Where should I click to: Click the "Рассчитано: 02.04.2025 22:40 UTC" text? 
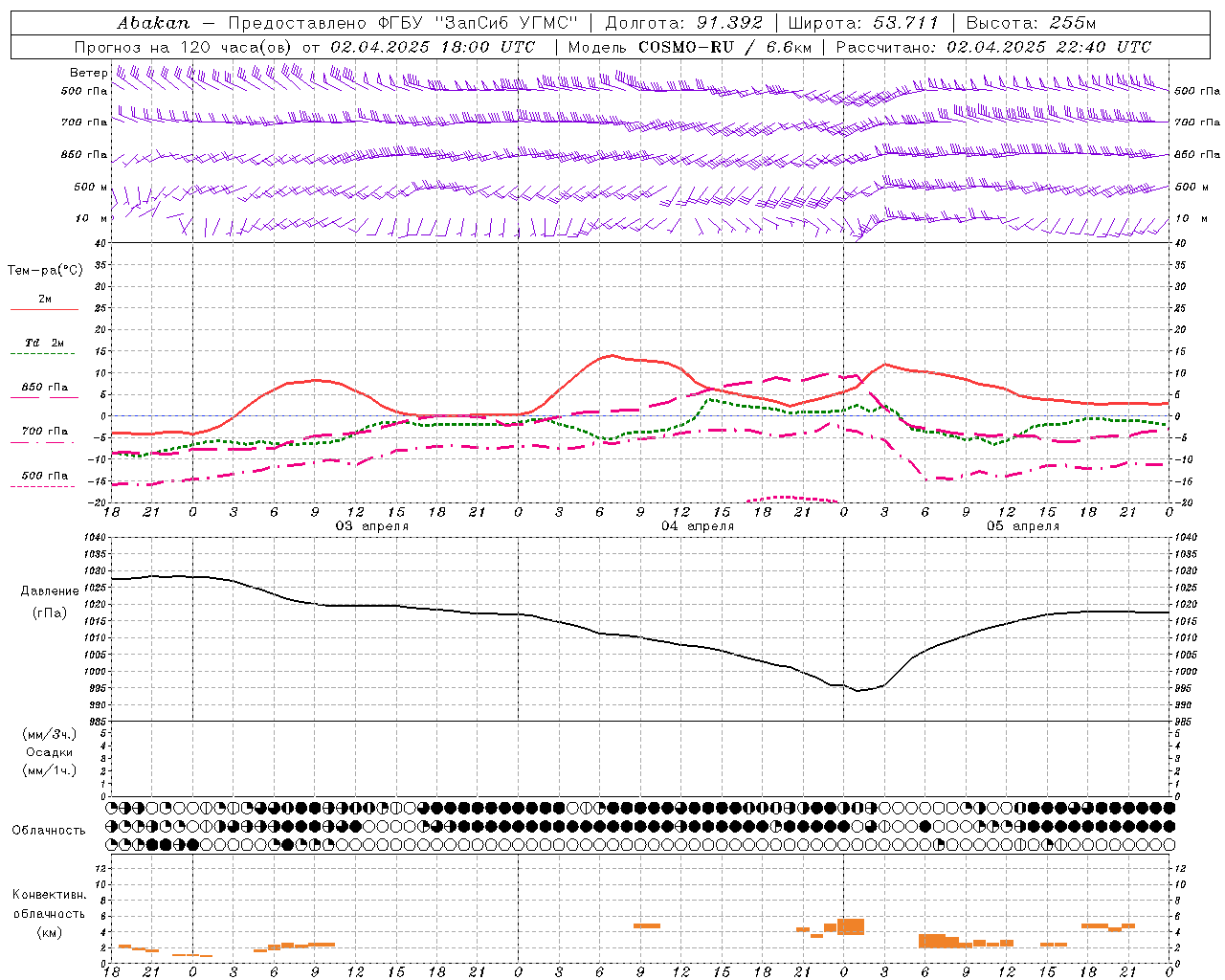993,46
